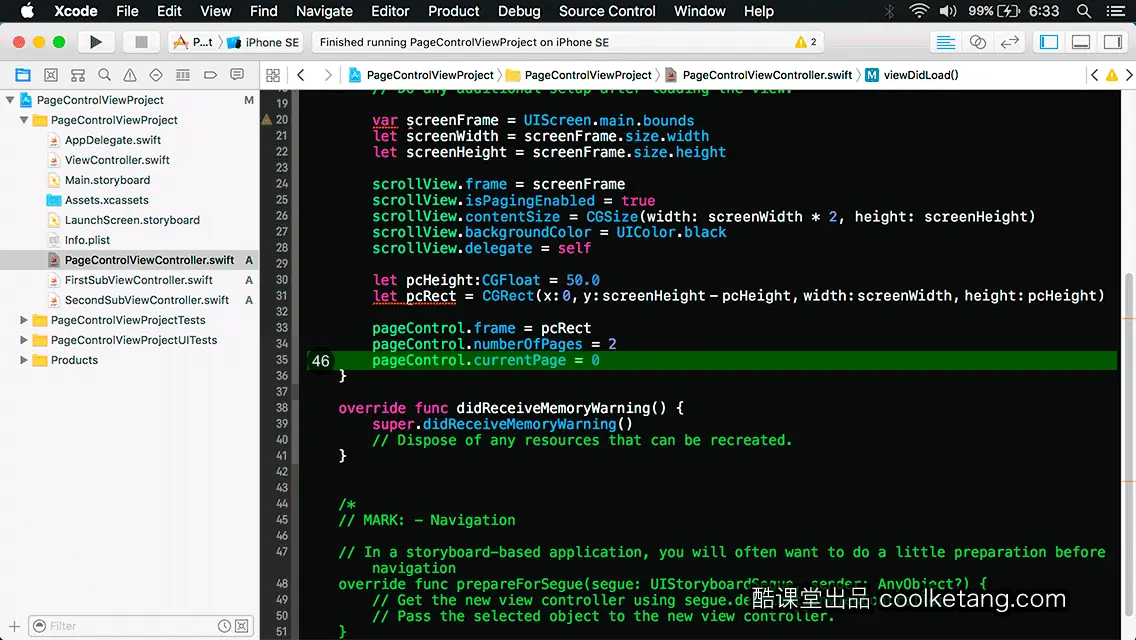Add a new file with plus button

click(x=14, y=626)
